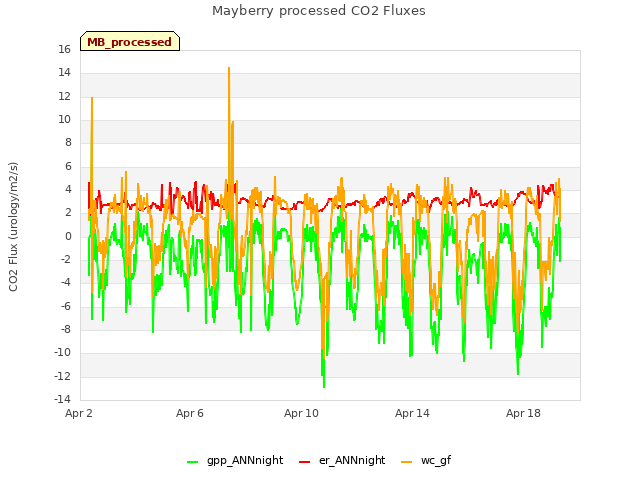Click the 14 y-axis tick label
Viewport: 640px width, 480px height.
pyautogui.click(x=64, y=73)
